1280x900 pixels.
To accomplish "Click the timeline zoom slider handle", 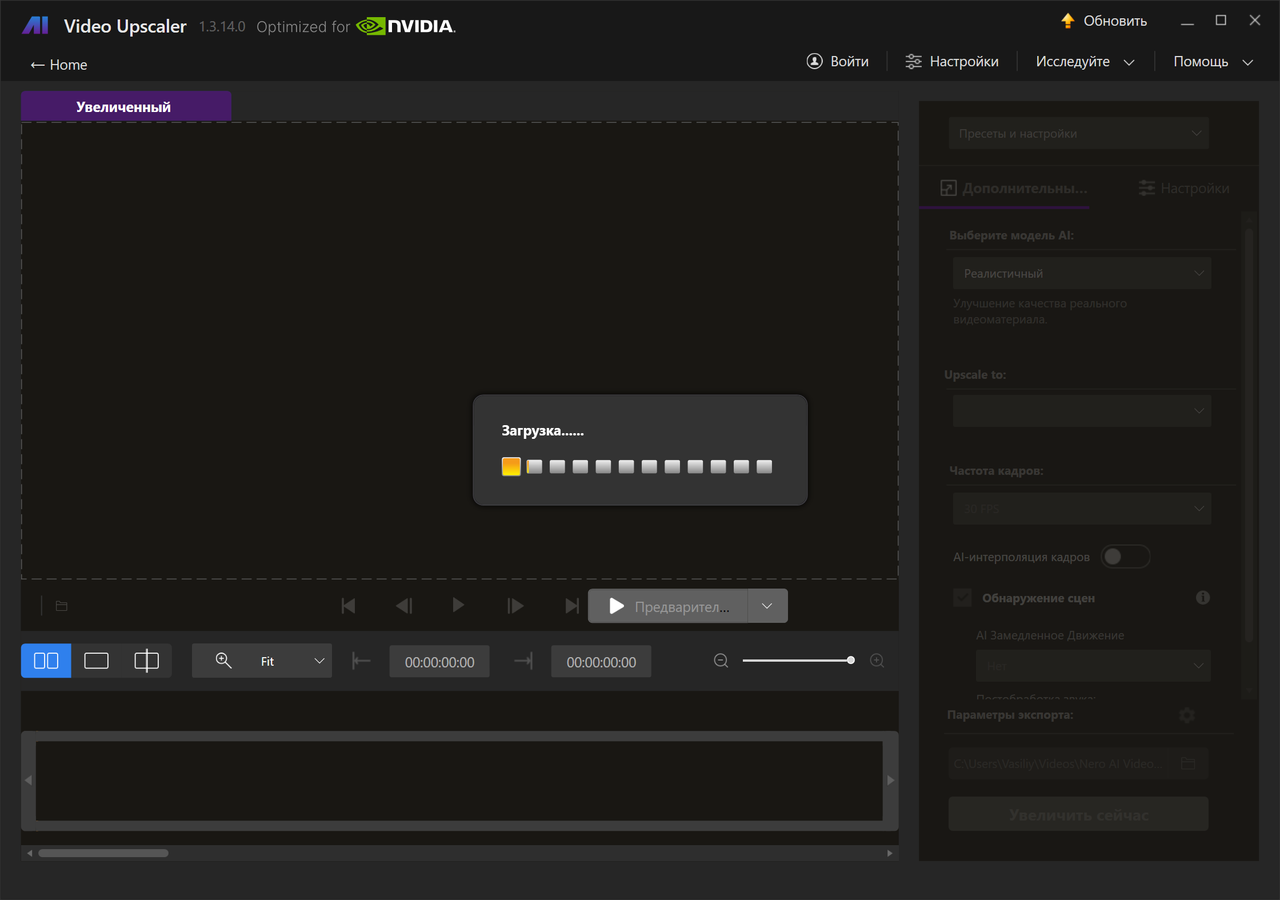I will 851,660.
